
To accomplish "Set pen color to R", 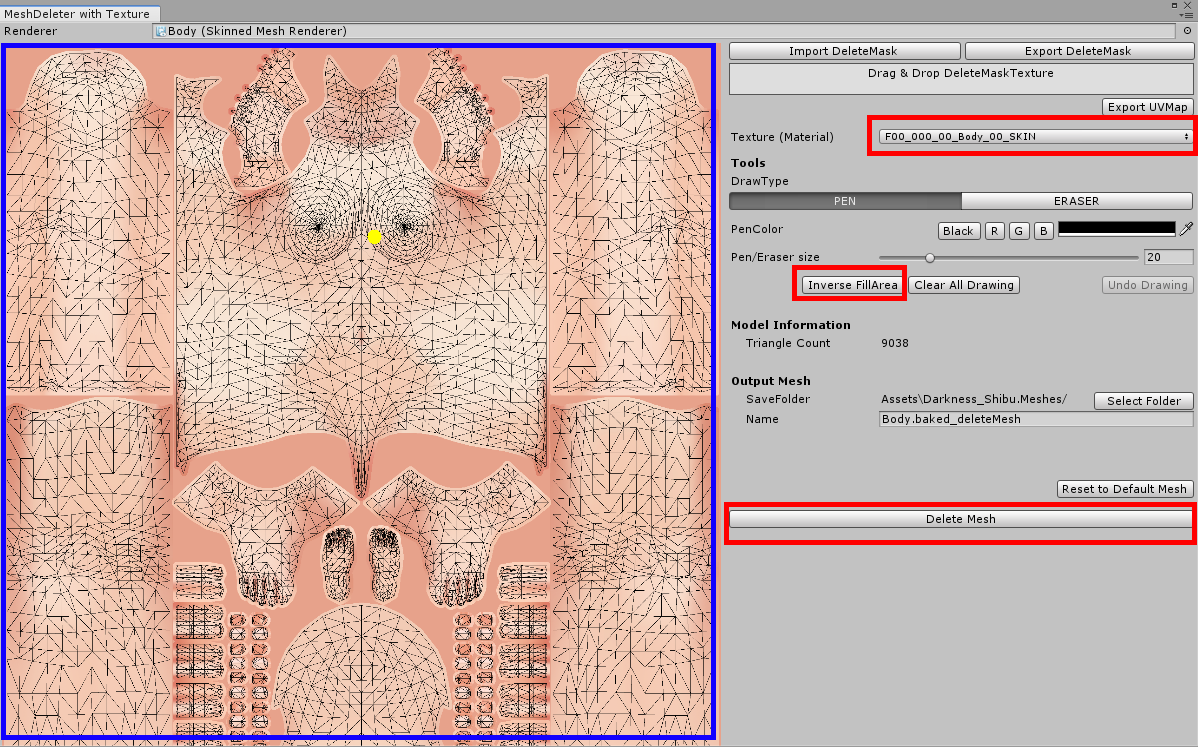I will [994, 231].
